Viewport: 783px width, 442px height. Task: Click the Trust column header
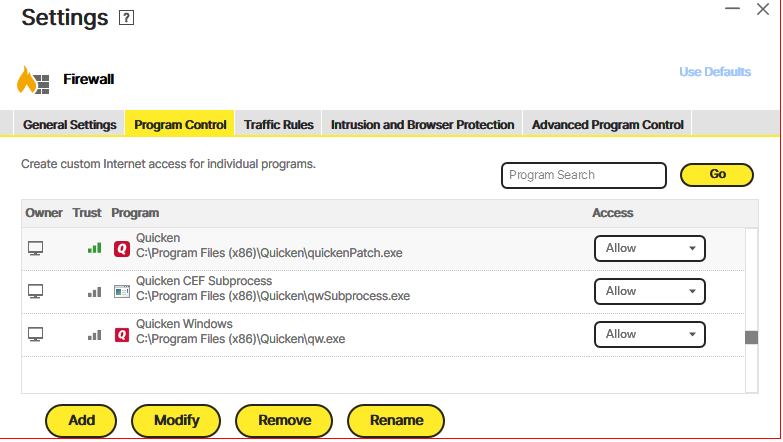87,213
